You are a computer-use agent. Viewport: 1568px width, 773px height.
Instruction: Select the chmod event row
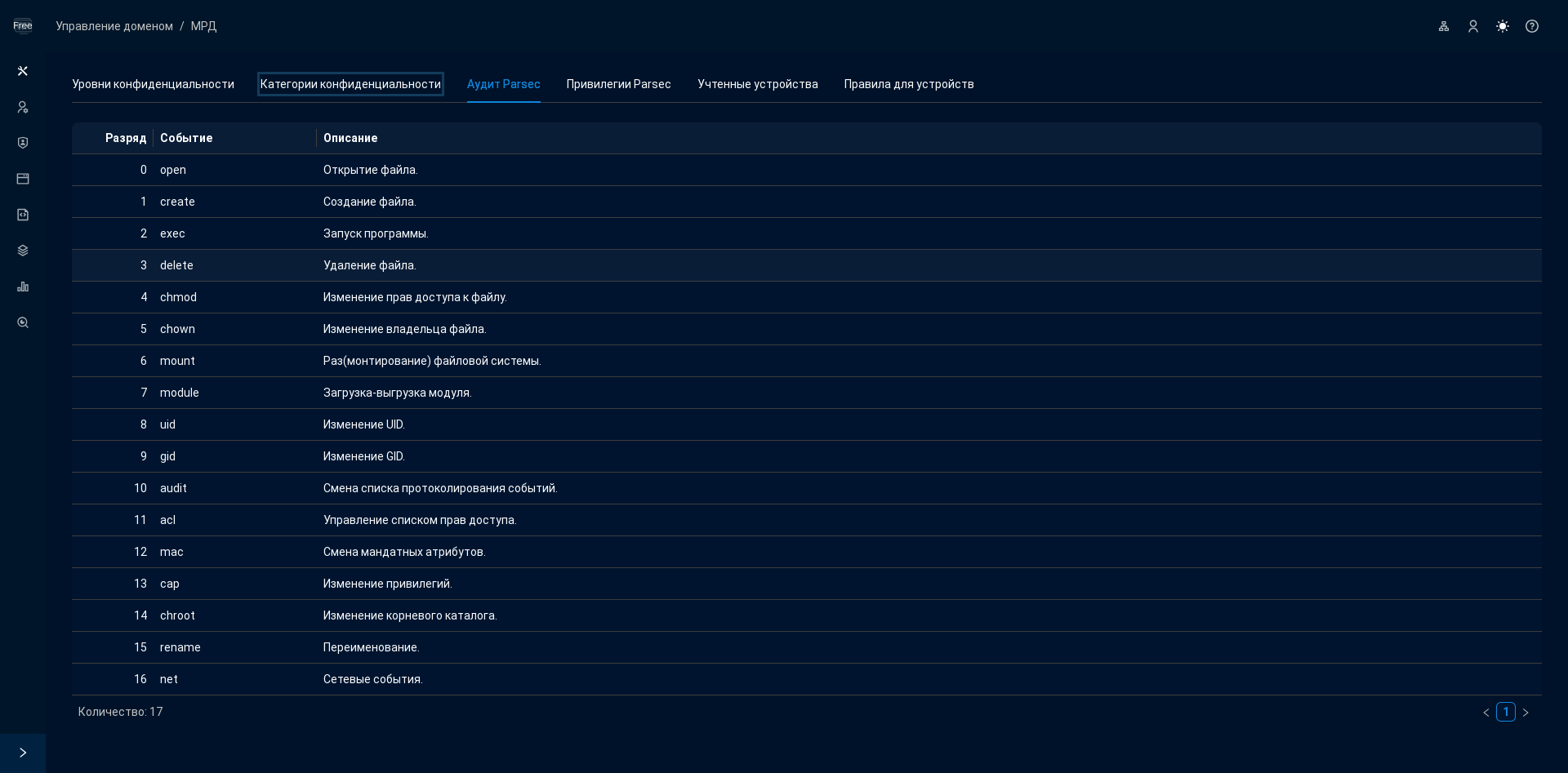(x=178, y=297)
